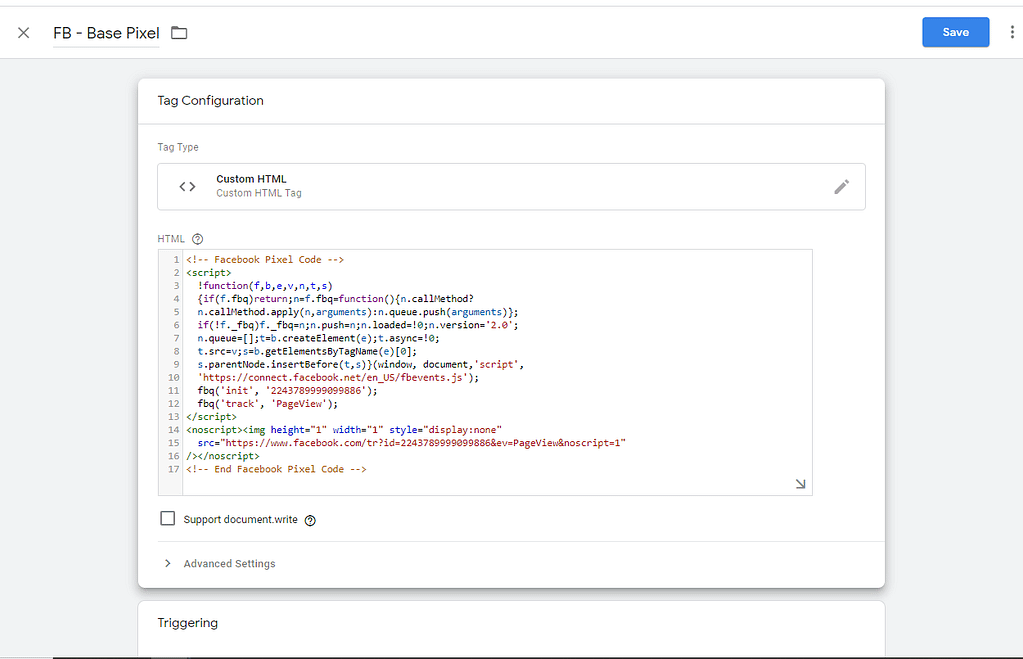This screenshot has width=1023, height=659.
Task: Save the tag with the Save button
Action: click(955, 32)
